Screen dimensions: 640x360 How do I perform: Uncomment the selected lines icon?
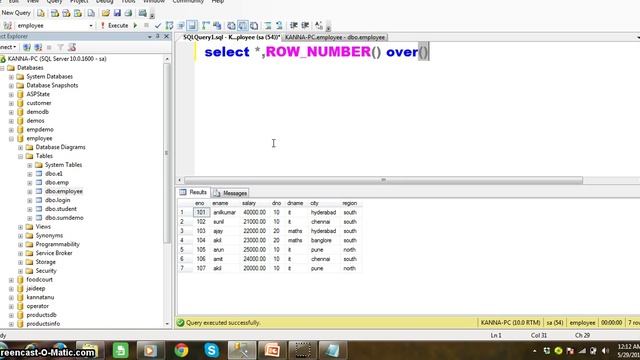[x=279, y=25]
